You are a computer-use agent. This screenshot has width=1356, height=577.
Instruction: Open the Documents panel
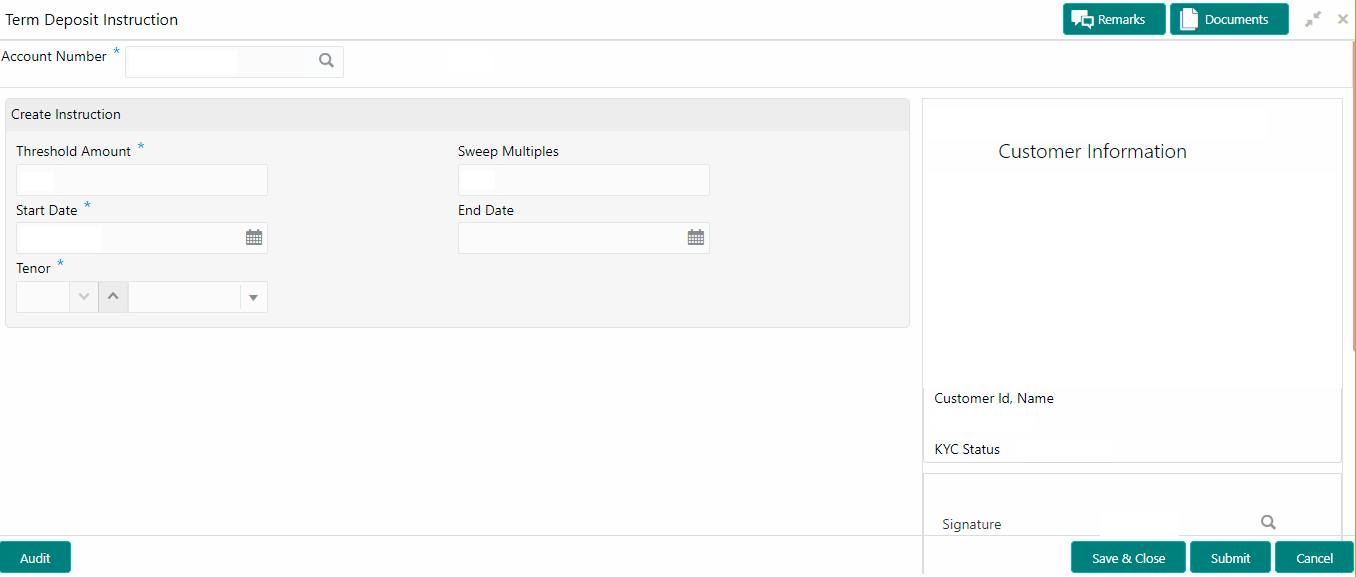[x=1229, y=19]
